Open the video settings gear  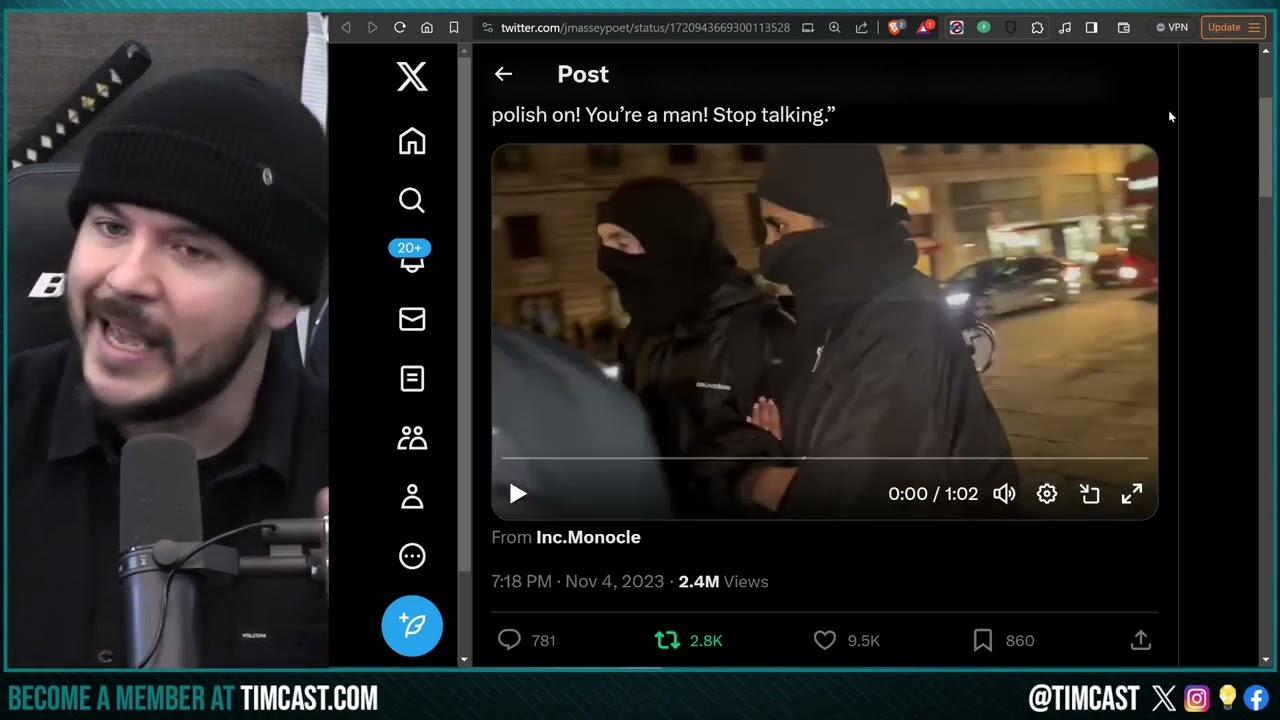pyautogui.click(x=1047, y=494)
